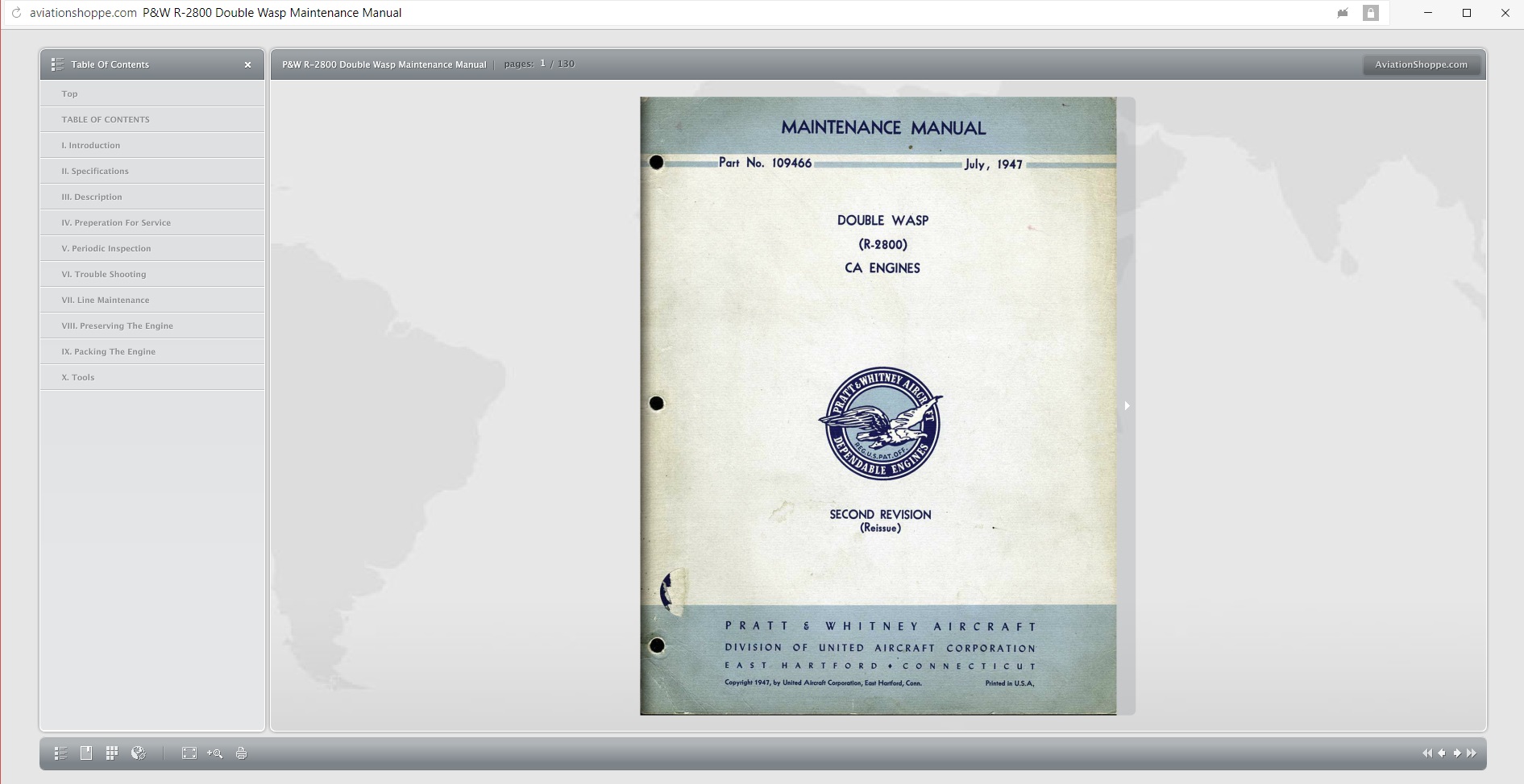Open chapter IX. Packing The Engine
The height and width of the screenshot is (784, 1524).
click(152, 351)
